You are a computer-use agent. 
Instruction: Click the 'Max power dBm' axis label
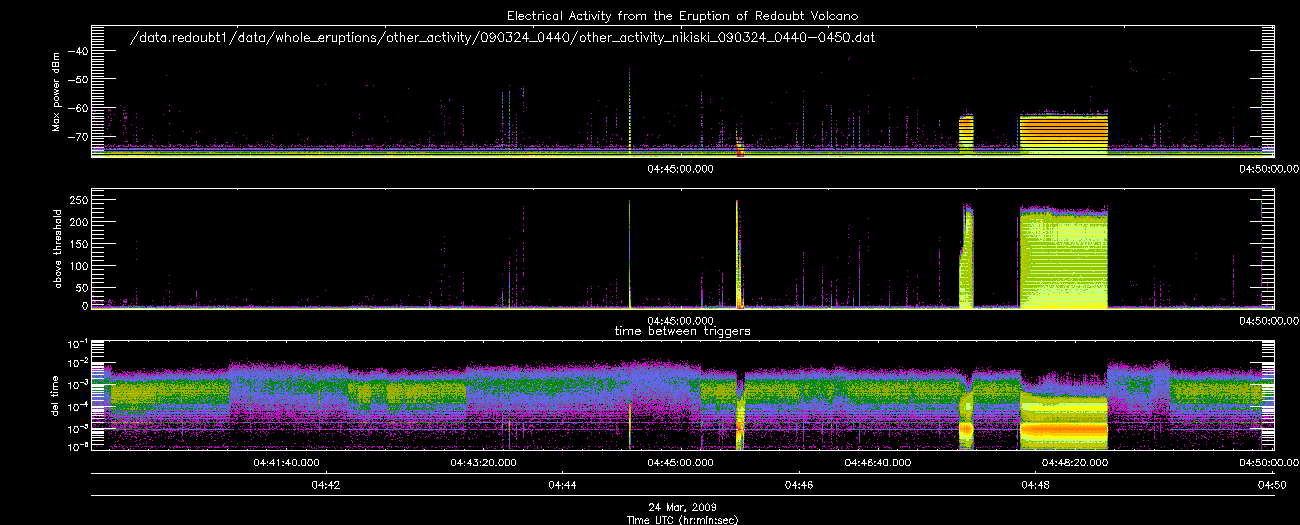tap(57, 91)
